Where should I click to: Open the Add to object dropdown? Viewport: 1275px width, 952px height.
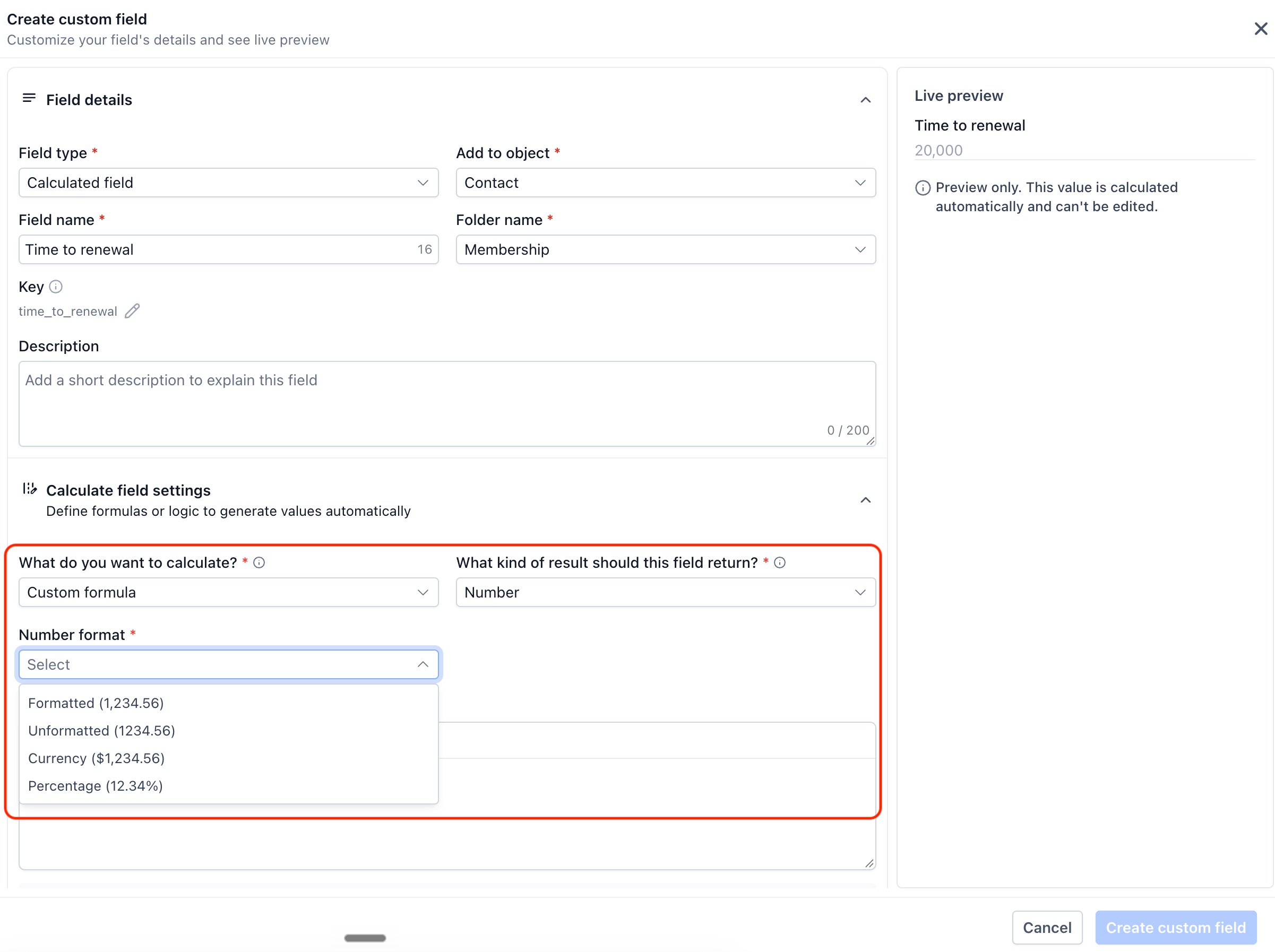[x=666, y=183]
